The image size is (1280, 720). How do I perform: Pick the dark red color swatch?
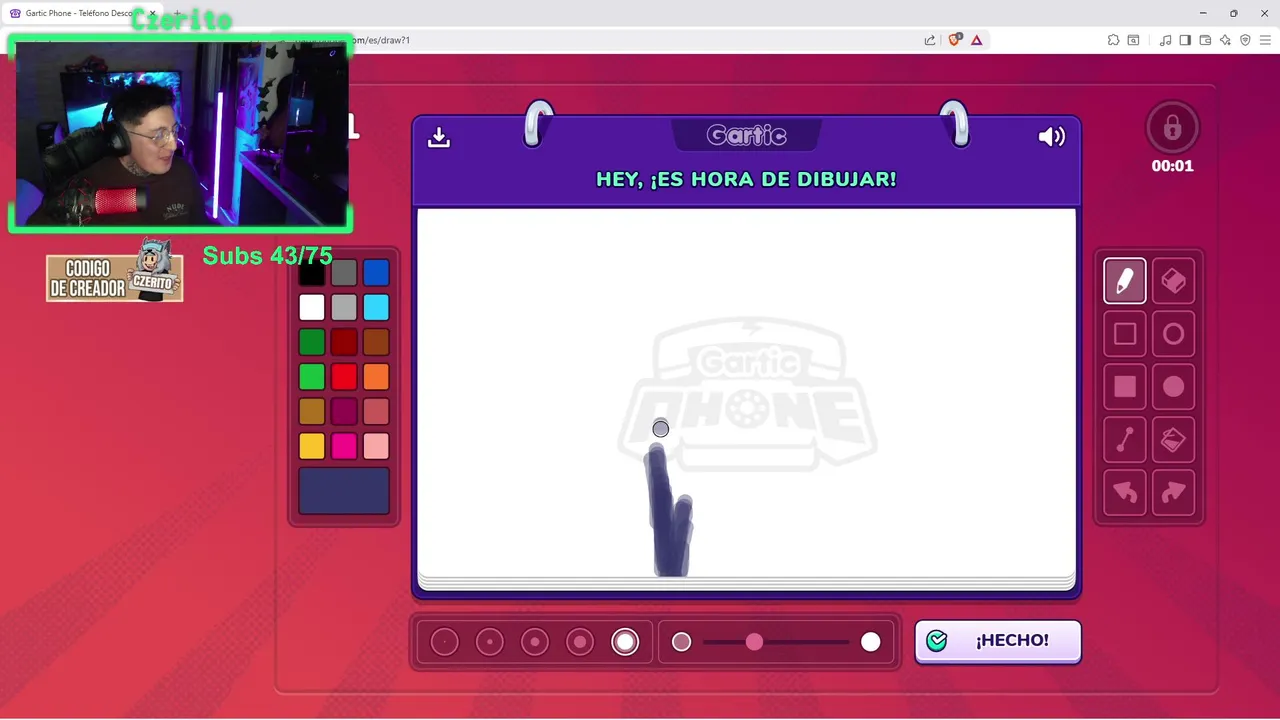344,342
